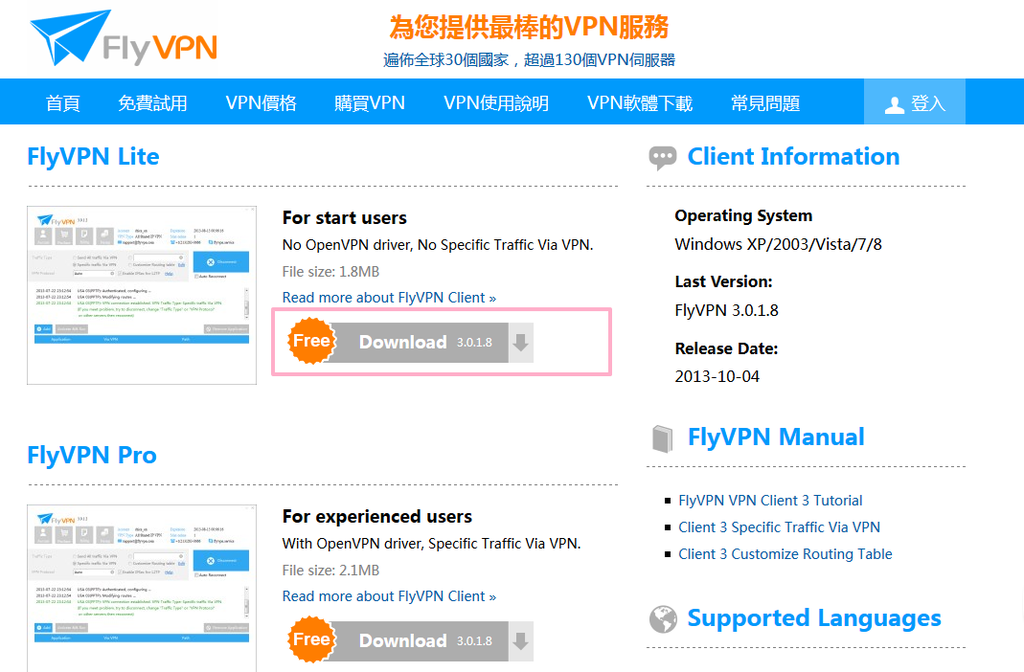Viewport: 1024px width, 672px height.
Task: Click the 'FlyVPN 3.0.1.8' version text
Action: tap(726, 311)
